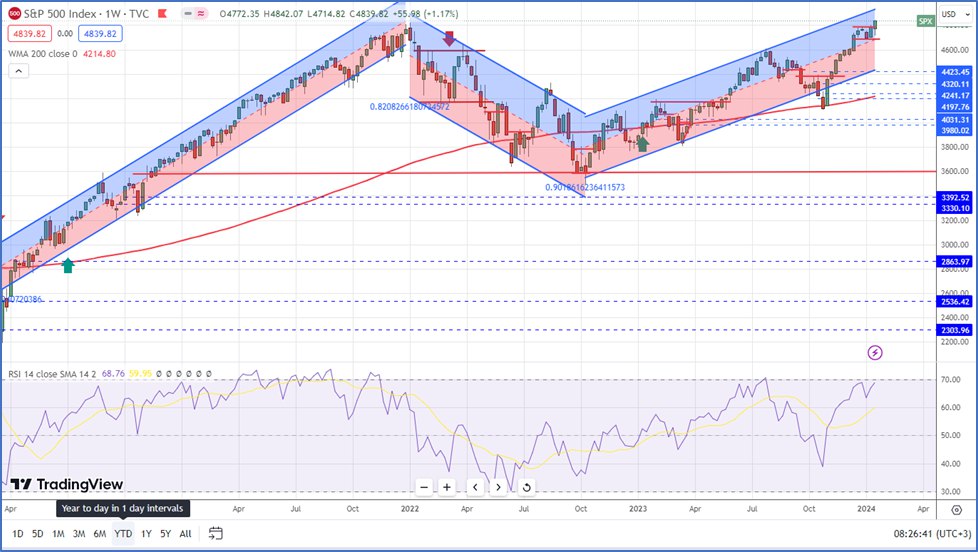
Task: Select the 5Y time range
Action: point(165,533)
